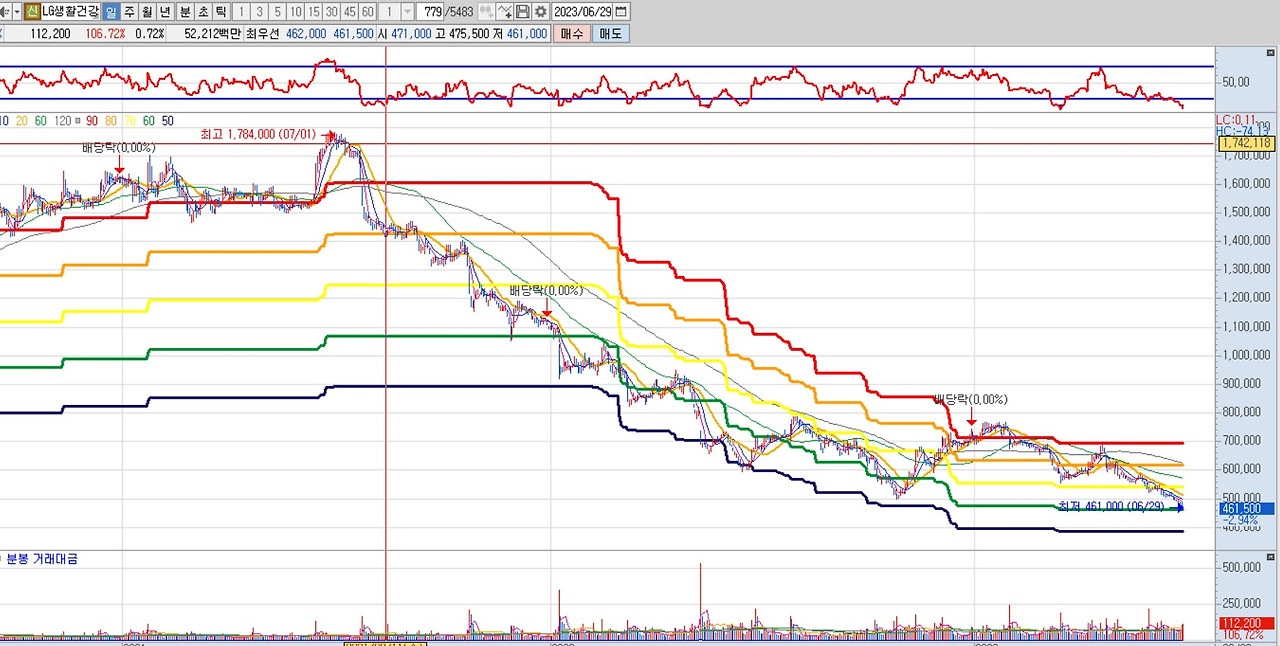Click the low price 461,000 in header

click(527, 33)
